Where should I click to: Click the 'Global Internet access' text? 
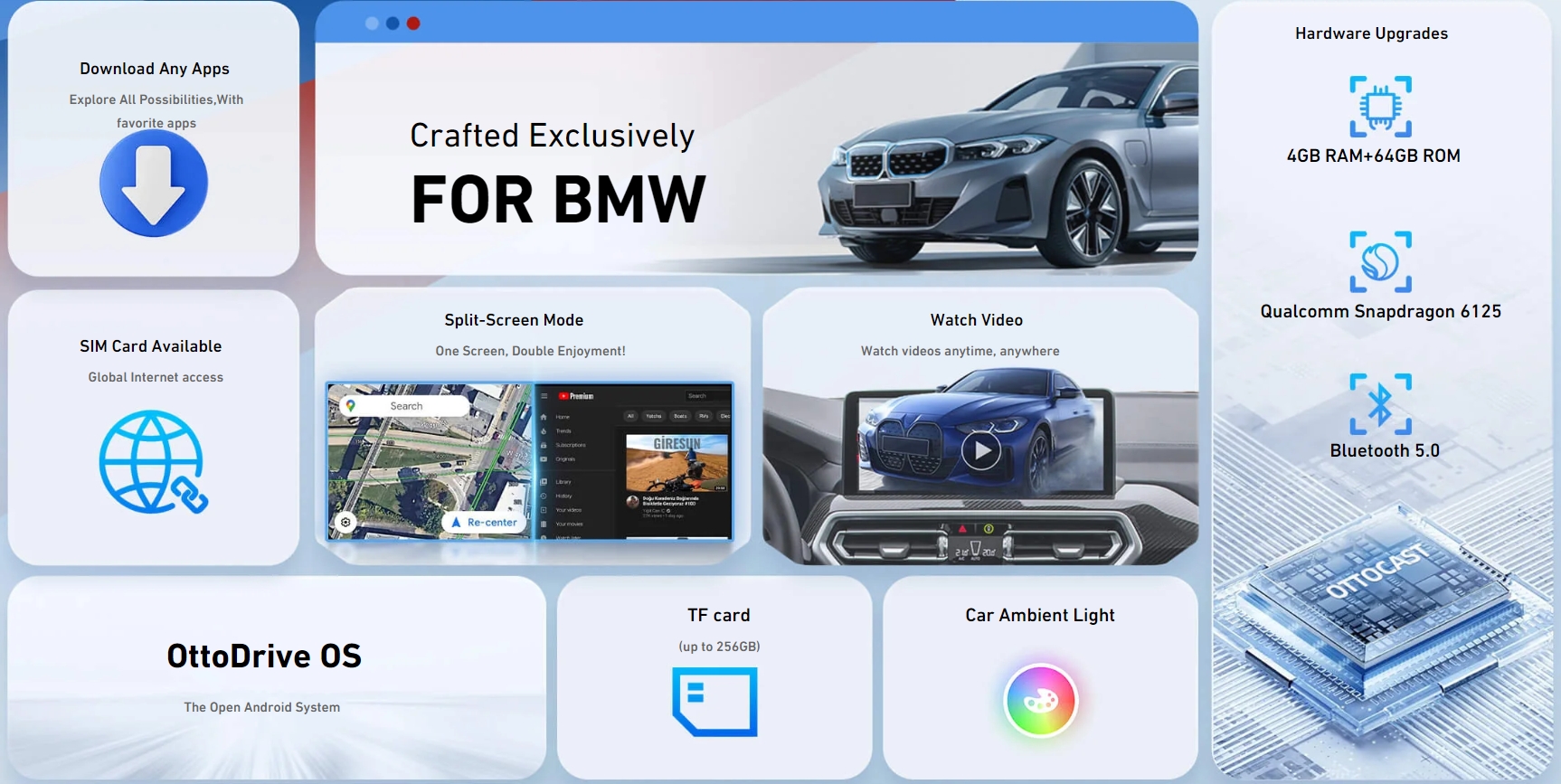pos(156,377)
